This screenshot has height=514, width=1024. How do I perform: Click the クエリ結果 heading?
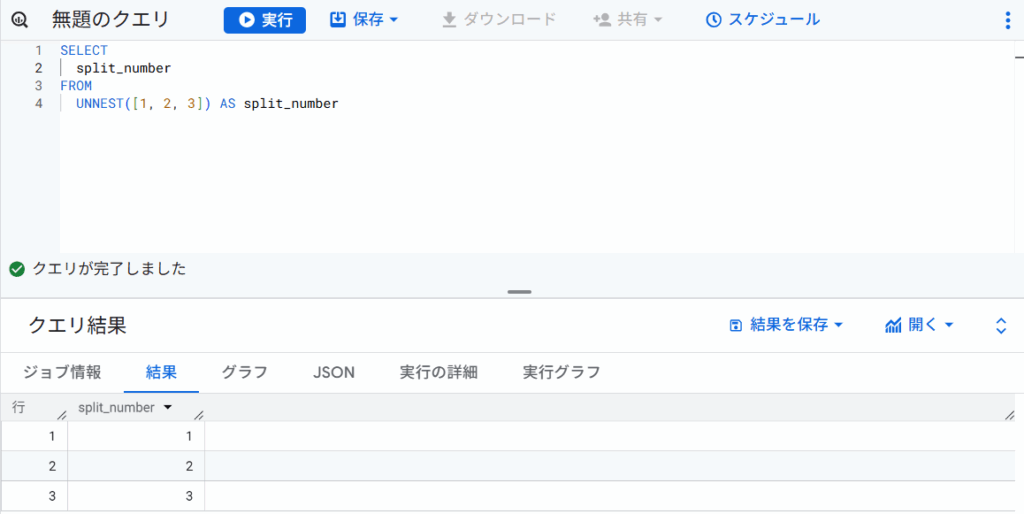click(77, 325)
